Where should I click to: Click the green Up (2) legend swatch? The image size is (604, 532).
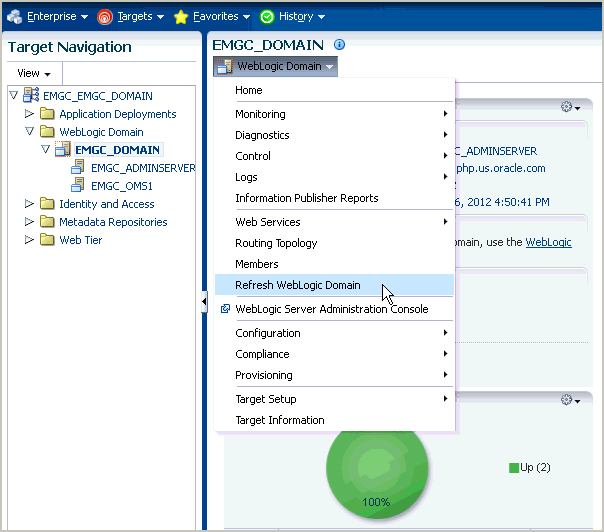[x=513, y=468]
